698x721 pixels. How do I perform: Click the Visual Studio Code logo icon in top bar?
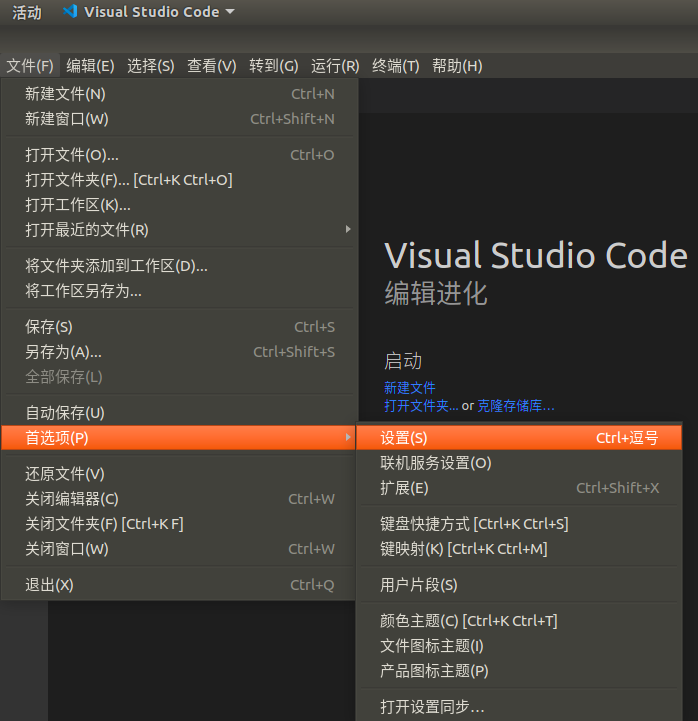(70, 11)
